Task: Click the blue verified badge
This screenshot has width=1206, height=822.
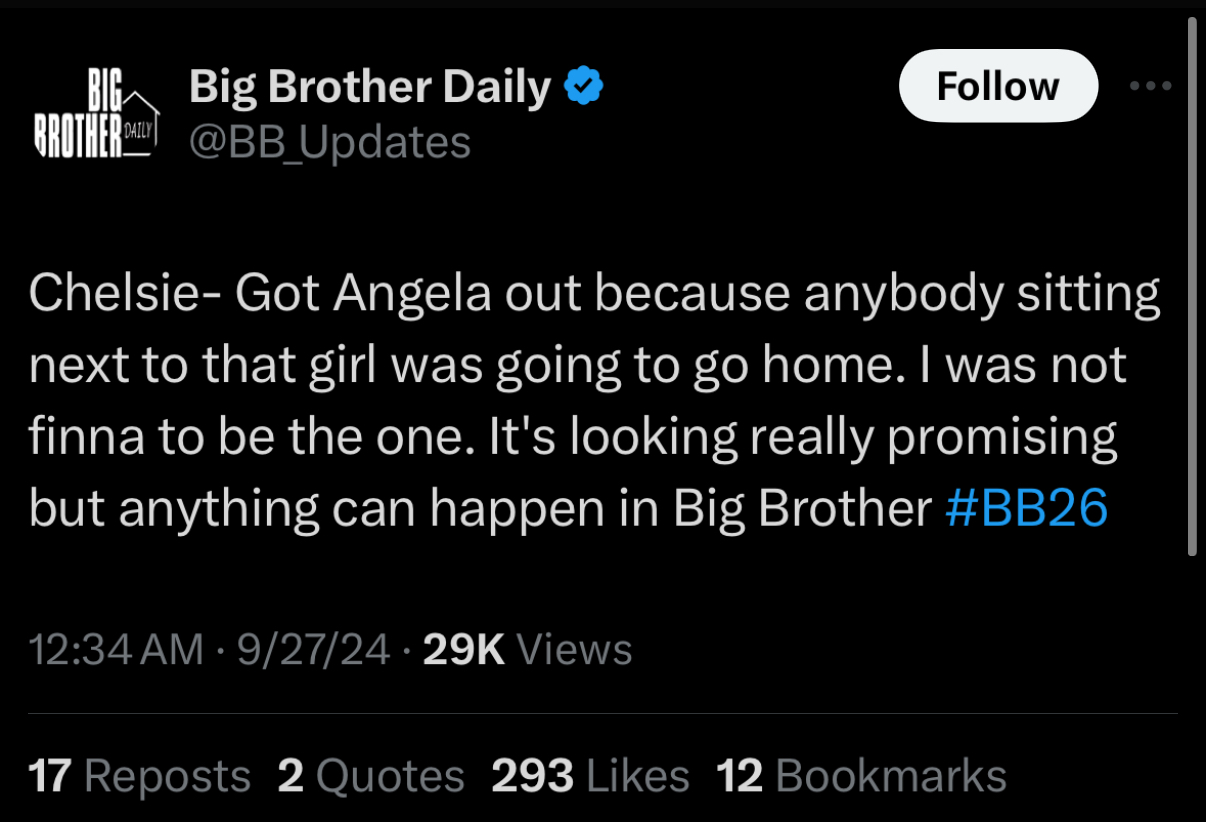Action: pos(584,88)
